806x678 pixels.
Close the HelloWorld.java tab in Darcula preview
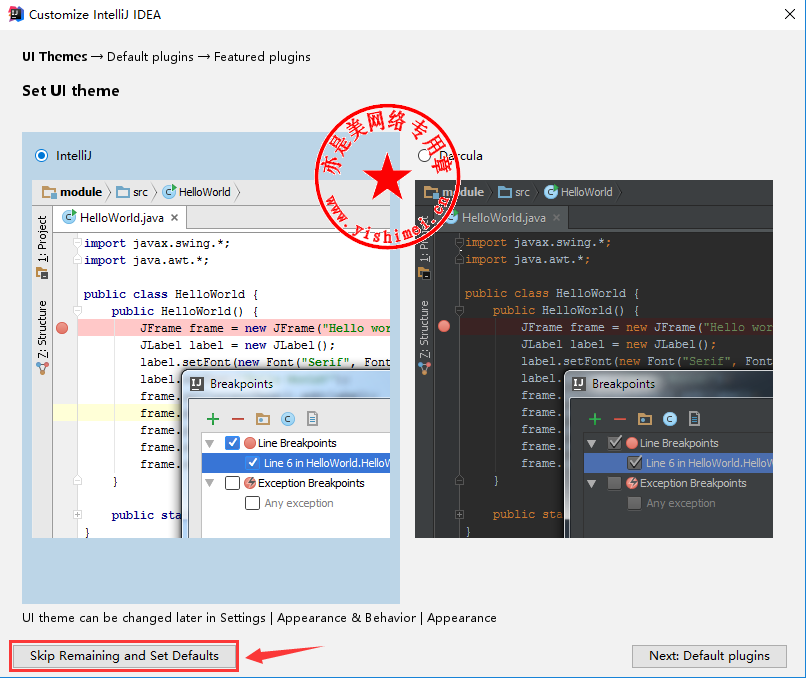tap(557, 217)
